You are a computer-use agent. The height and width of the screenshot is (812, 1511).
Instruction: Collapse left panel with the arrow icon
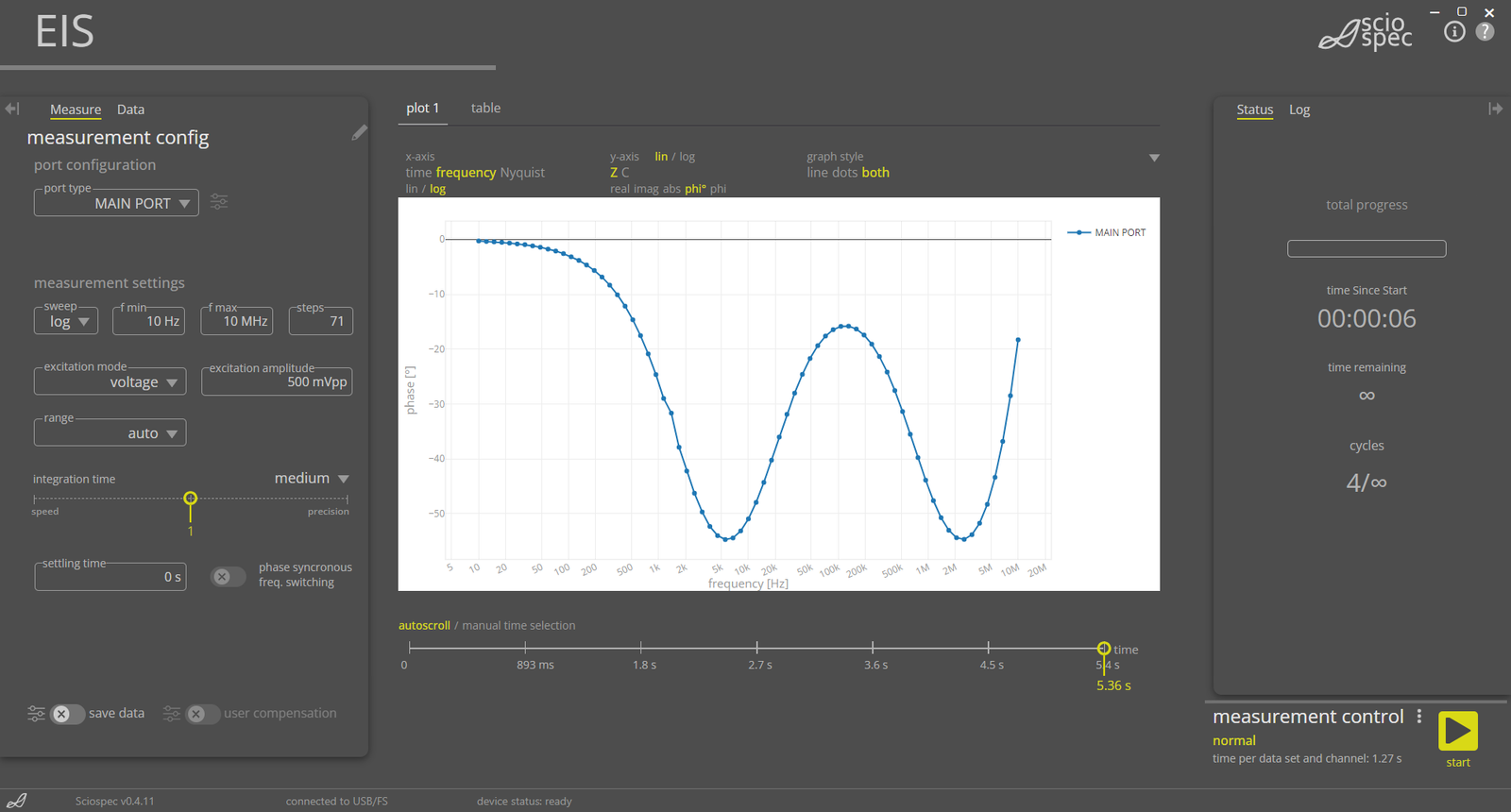12,109
